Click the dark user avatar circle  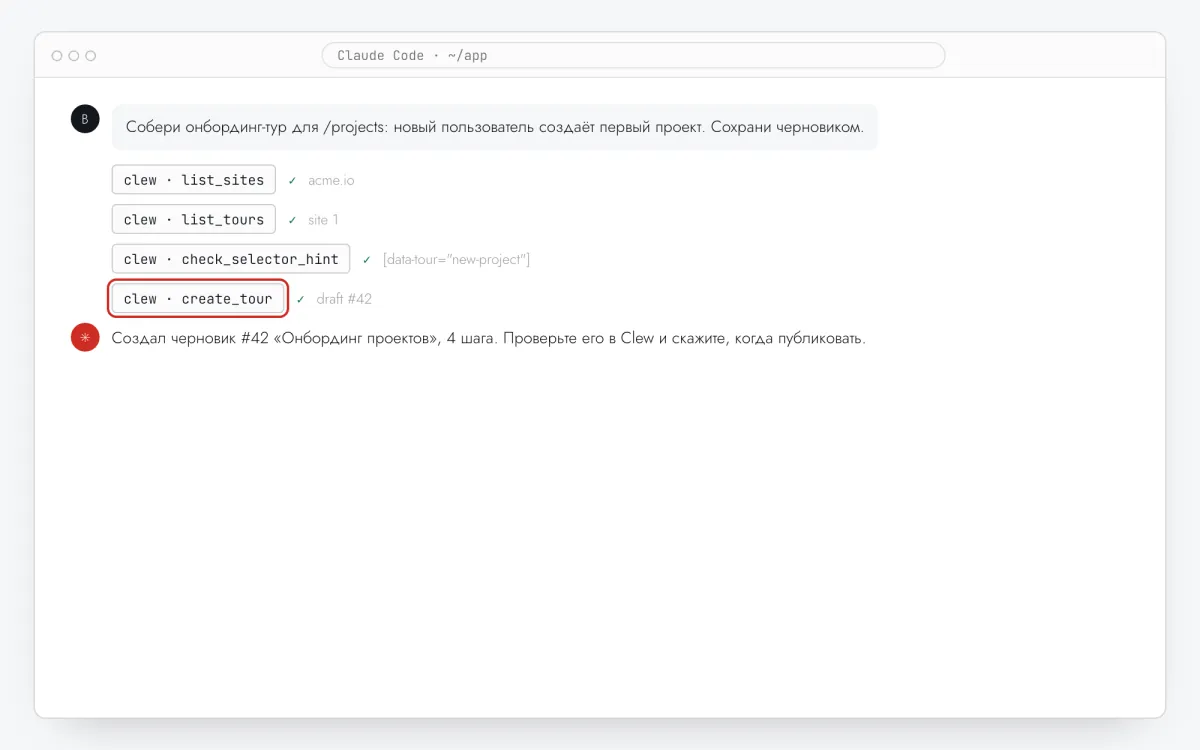click(85, 119)
